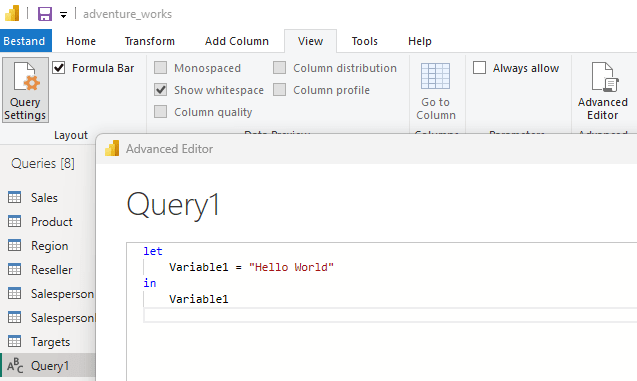Expand the Quick Access Toolbar dropdown arrow
This screenshot has height=381, width=637.
tap(63, 15)
